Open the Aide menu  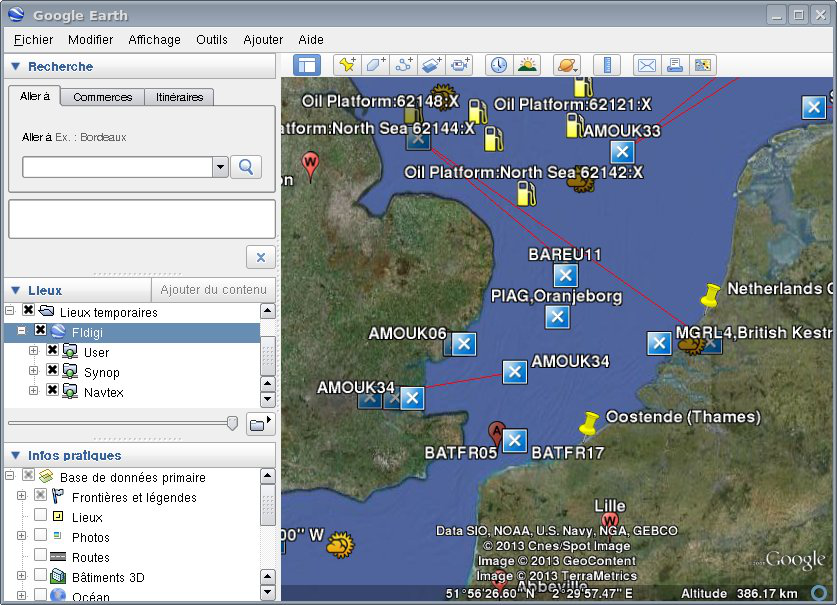tap(311, 40)
